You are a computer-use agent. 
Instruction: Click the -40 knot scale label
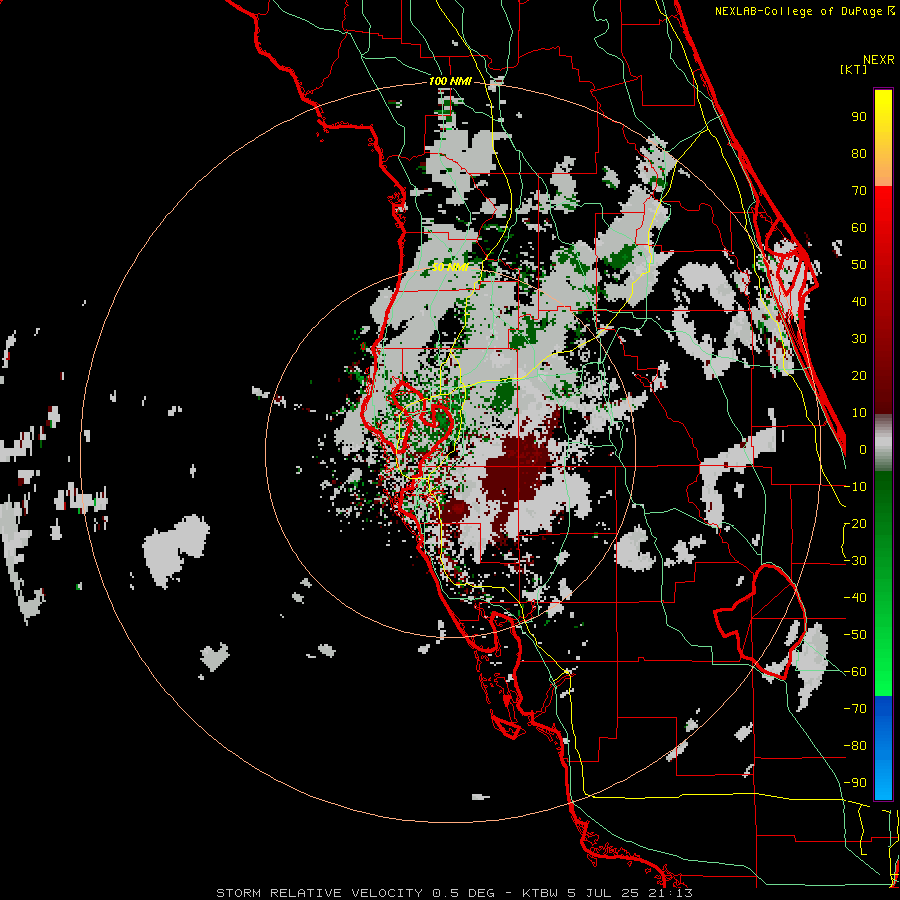pos(855,598)
